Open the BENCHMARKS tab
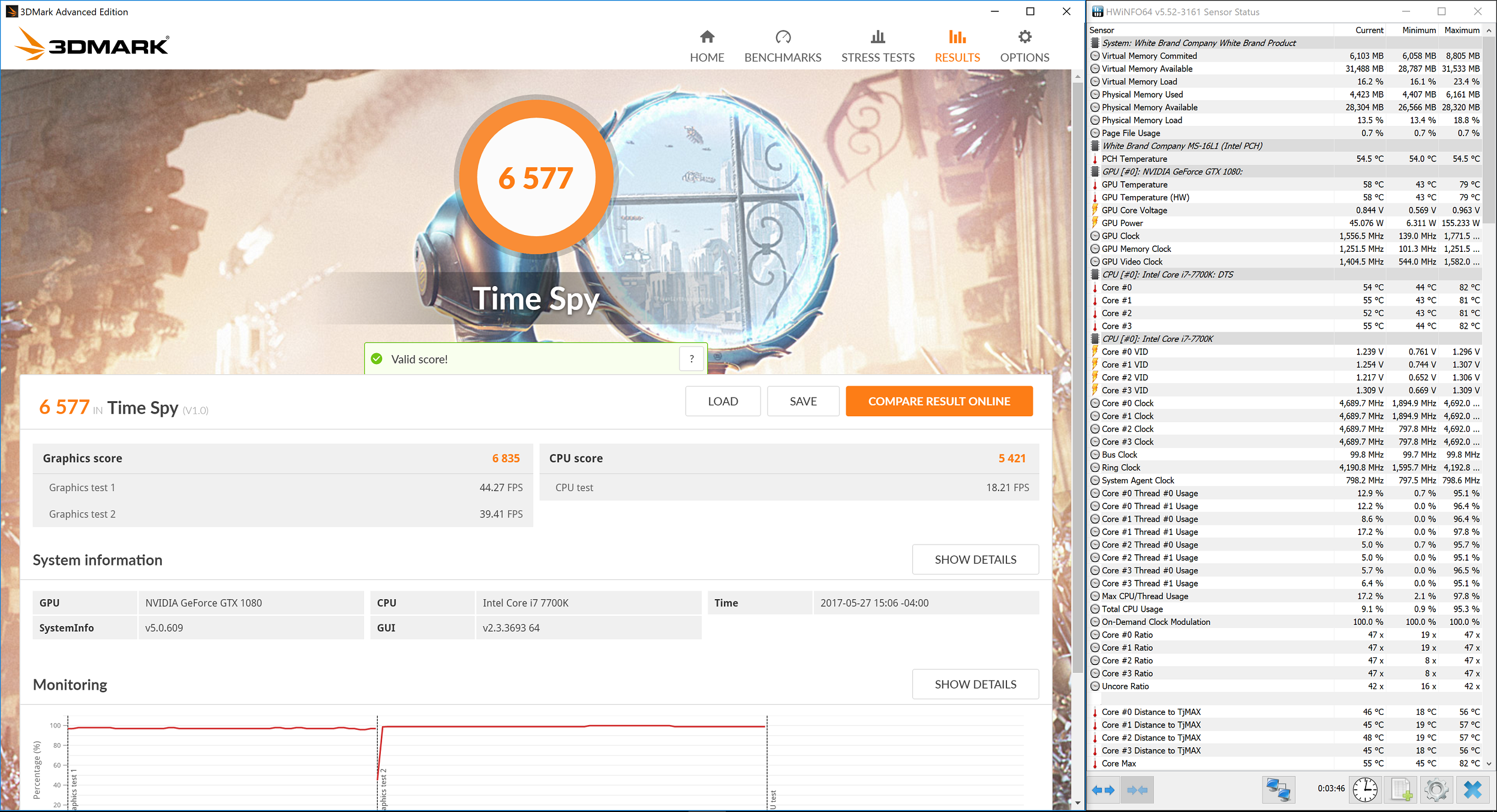1497x812 pixels. [x=782, y=47]
